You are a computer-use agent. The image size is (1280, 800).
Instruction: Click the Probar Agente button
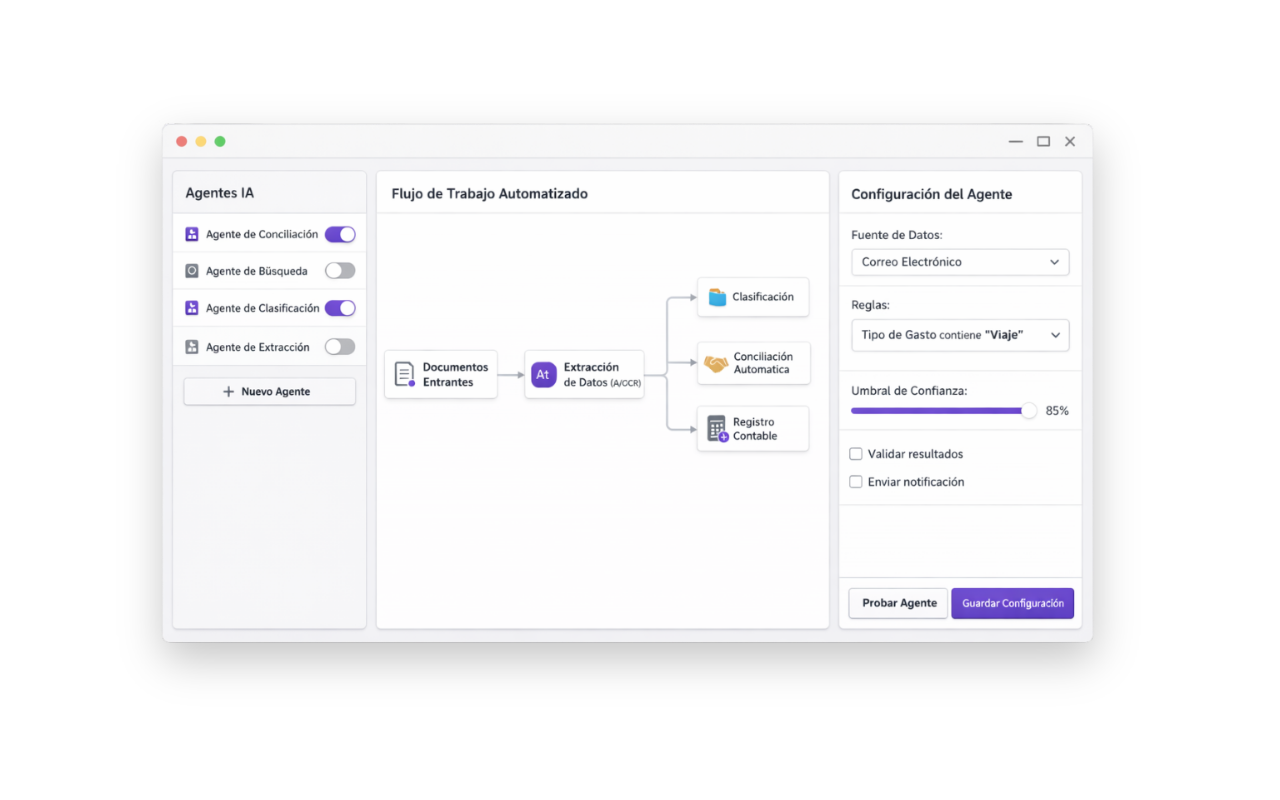point(899,603)
